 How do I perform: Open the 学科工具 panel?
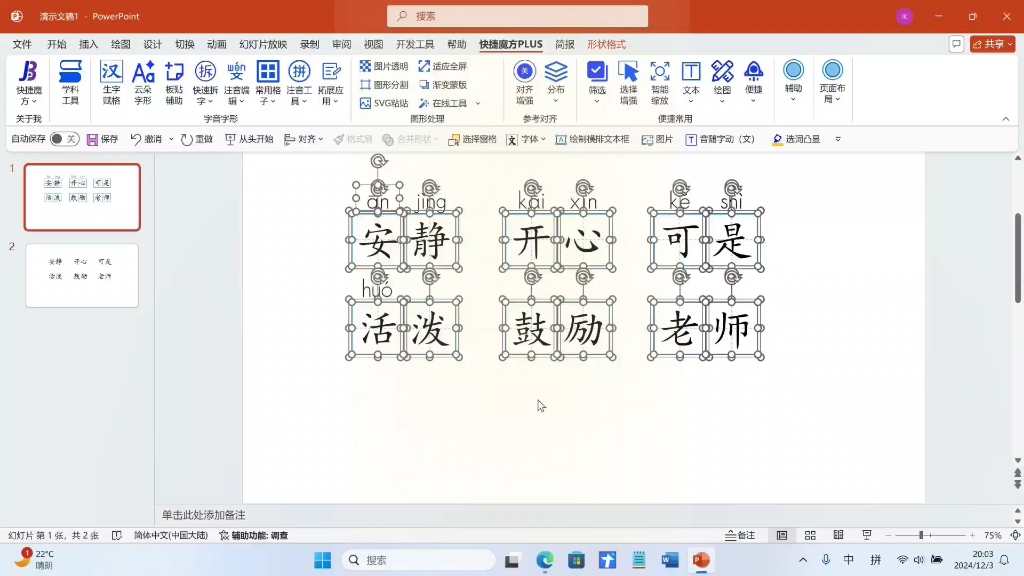point(70,82)
